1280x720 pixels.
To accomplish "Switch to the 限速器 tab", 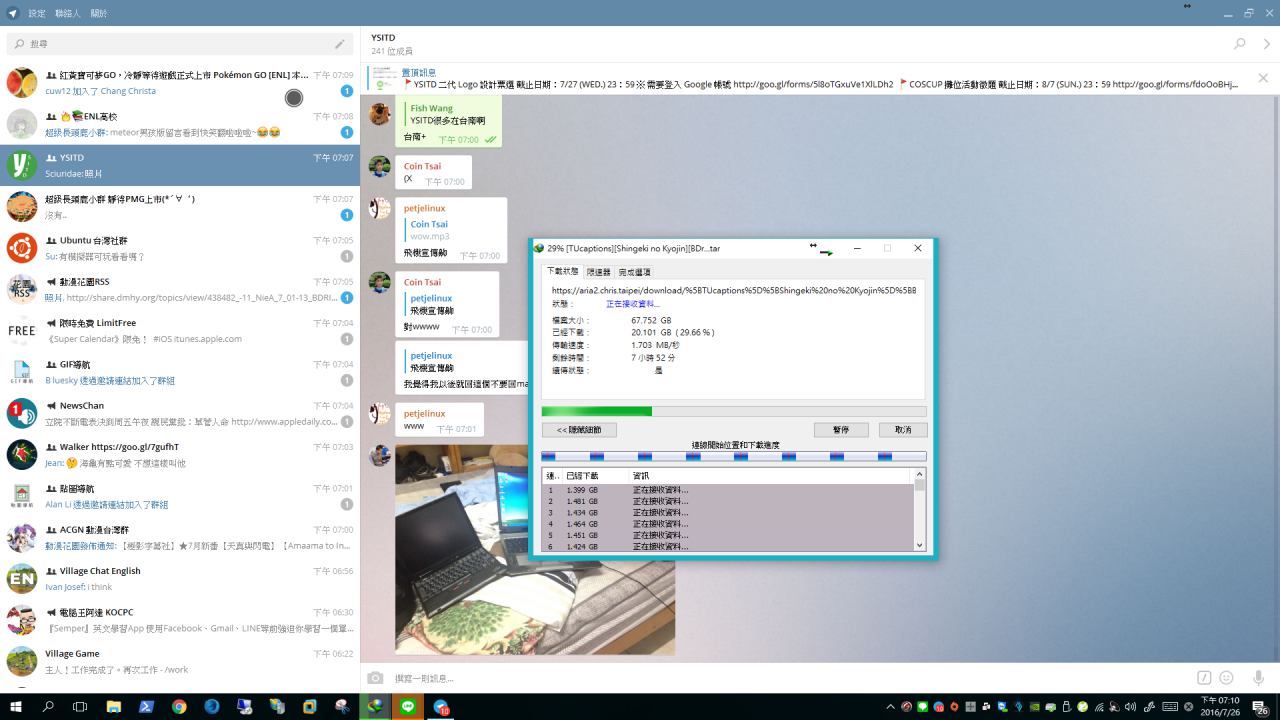I will [598, 272].
